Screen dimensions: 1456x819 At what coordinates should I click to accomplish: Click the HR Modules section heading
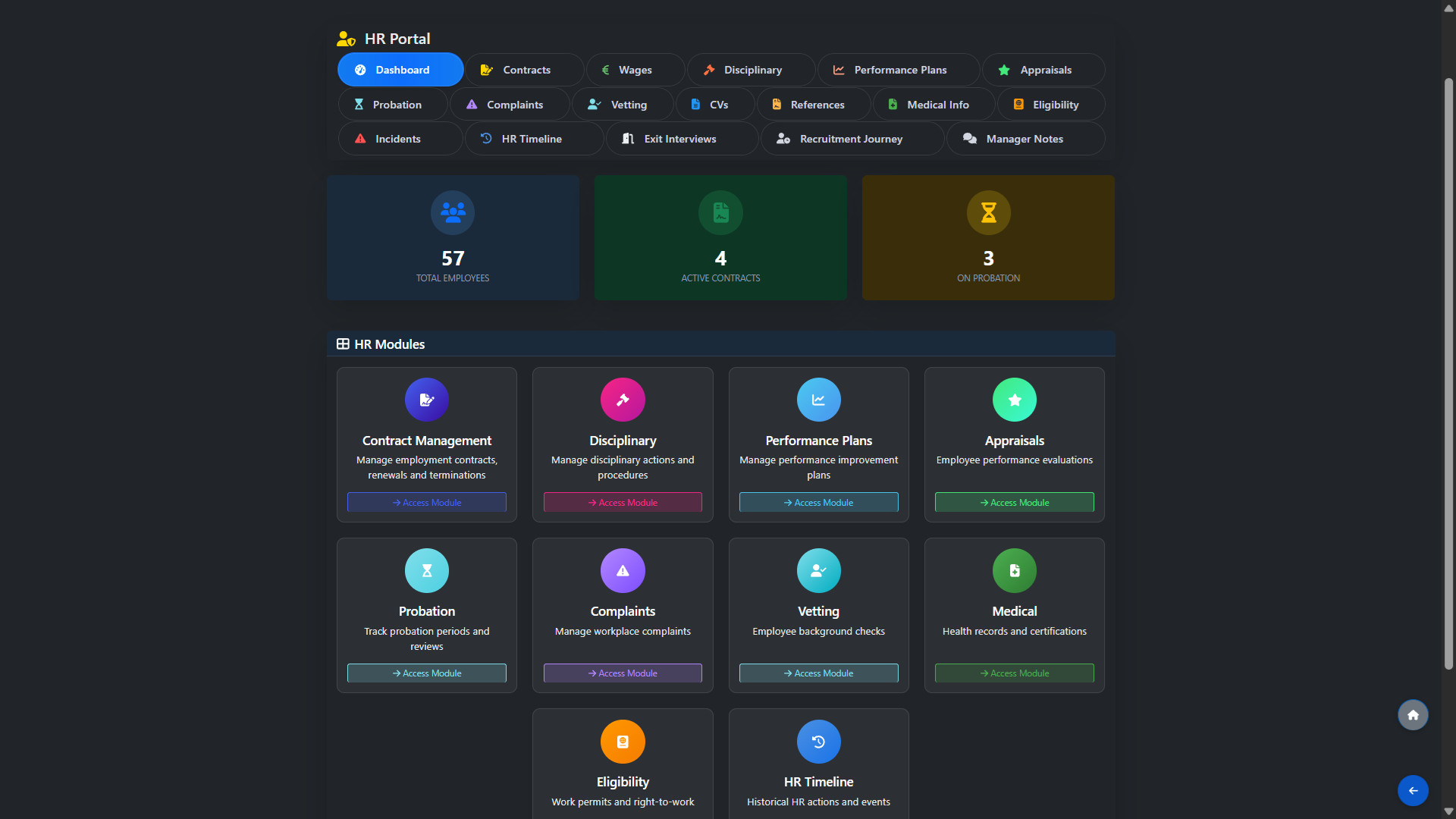pos(390,344)
